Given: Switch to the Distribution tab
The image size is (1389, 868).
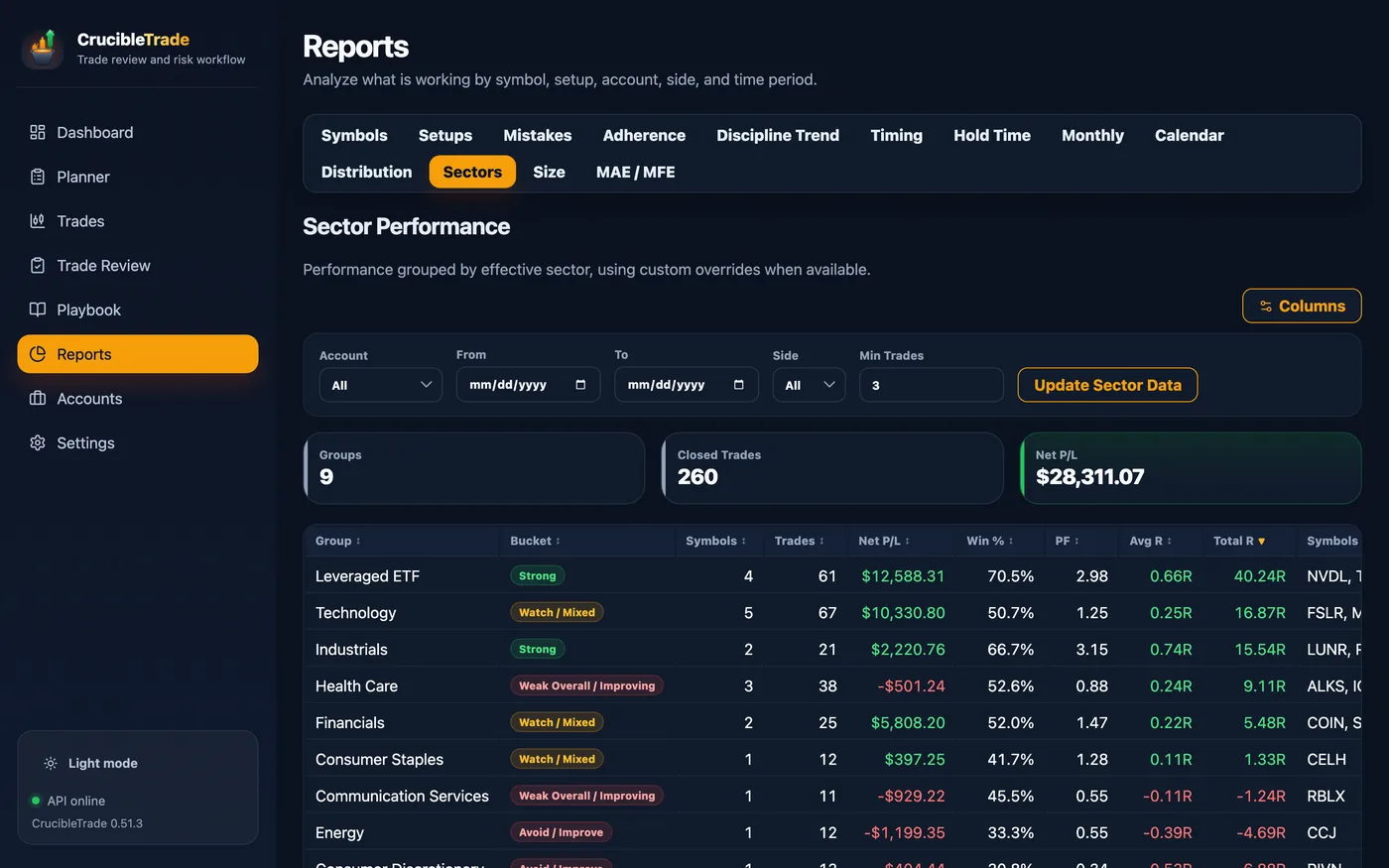Looking at the screenshot, I should click(366, 172).
